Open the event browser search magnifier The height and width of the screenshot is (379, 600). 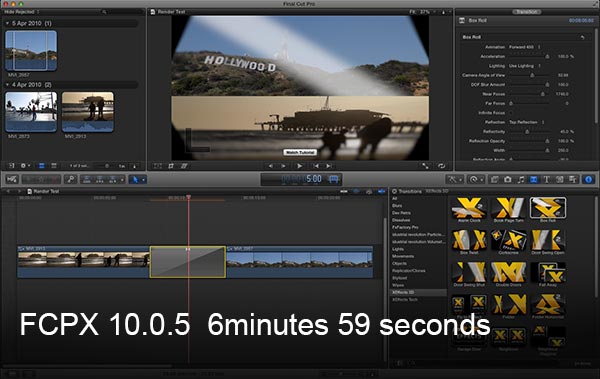(104, 12)
